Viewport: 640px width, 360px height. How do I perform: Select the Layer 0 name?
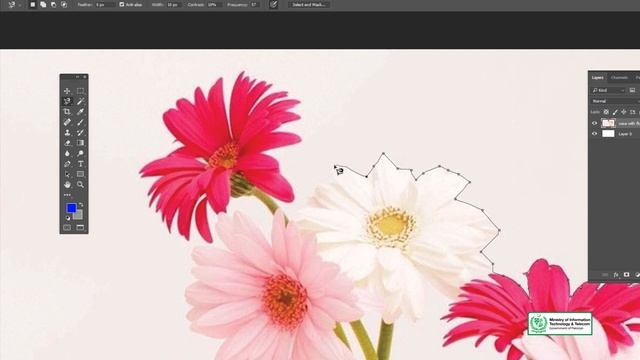624,134
